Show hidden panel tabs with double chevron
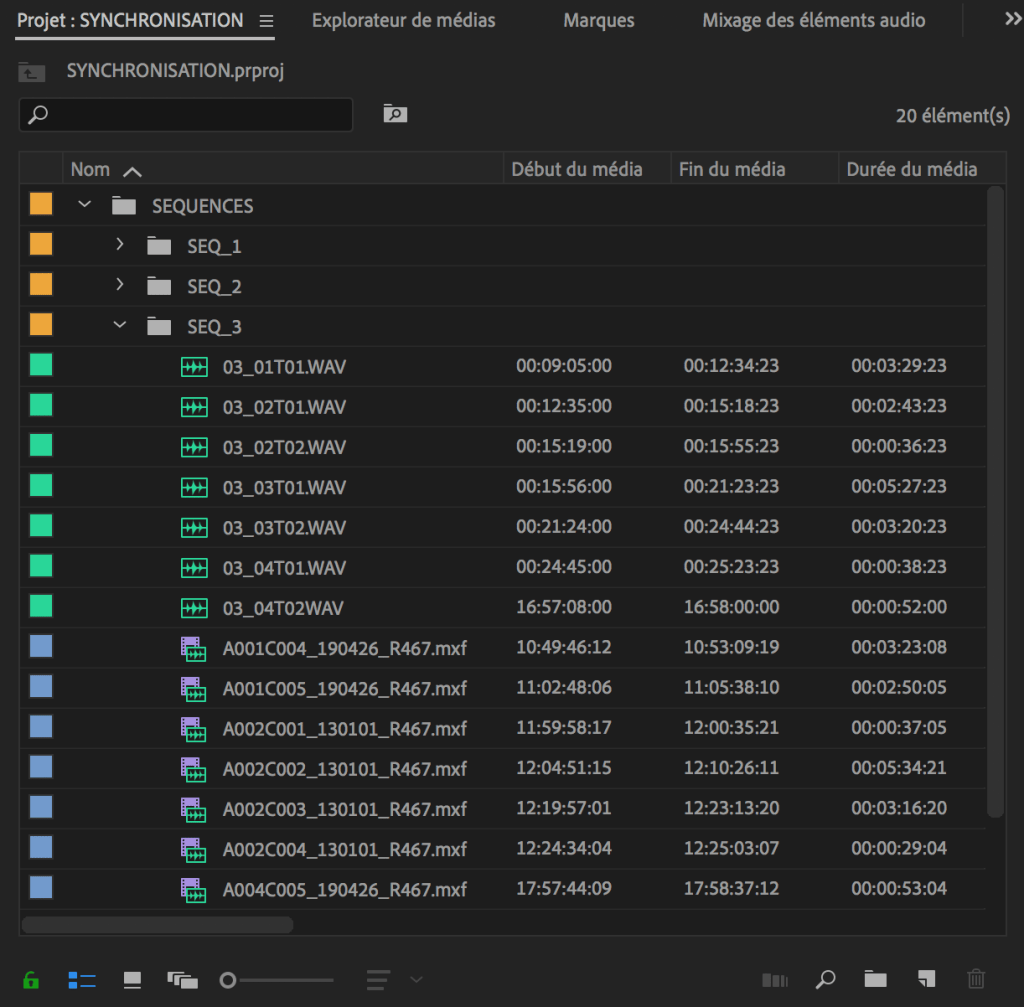This screenshot has width=1024, height=1007. (x=1012, y=20)
